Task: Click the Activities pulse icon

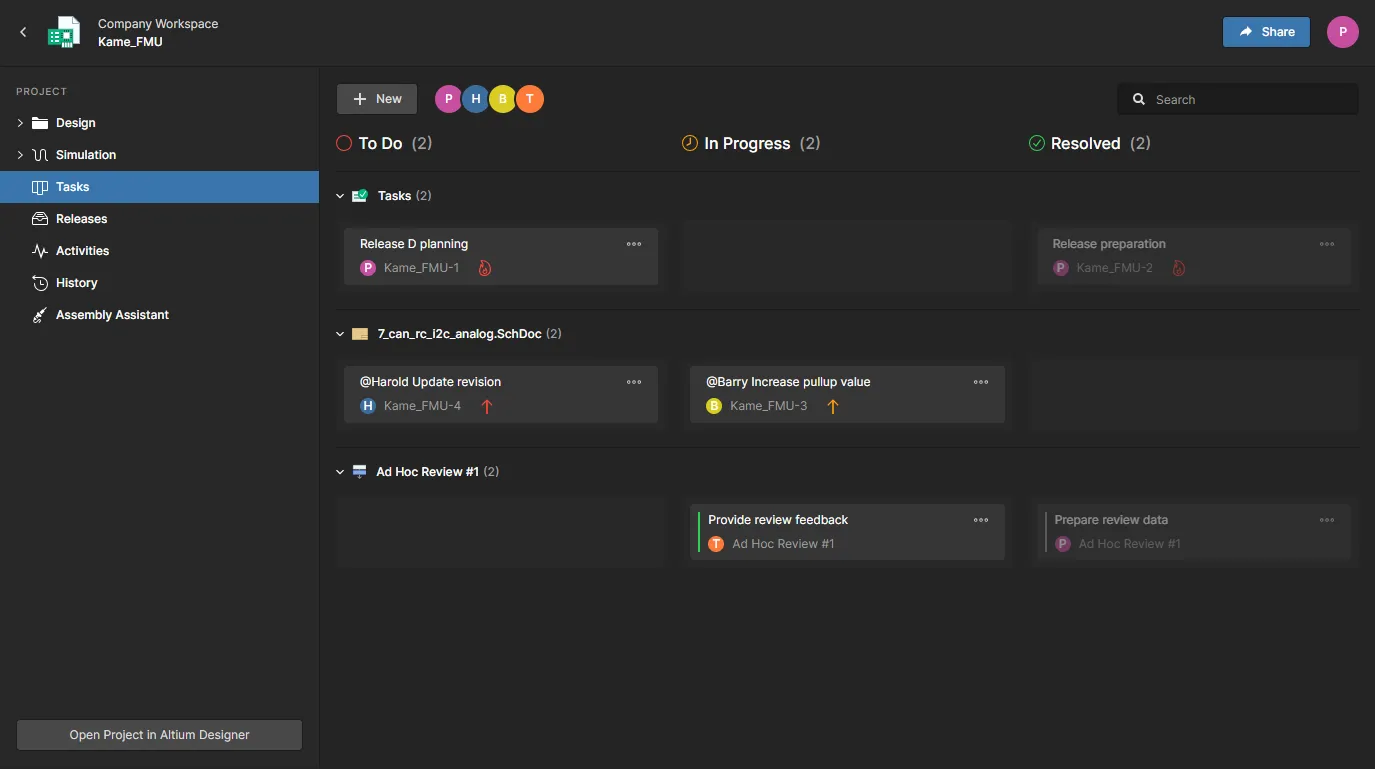Action: (40, 251)
